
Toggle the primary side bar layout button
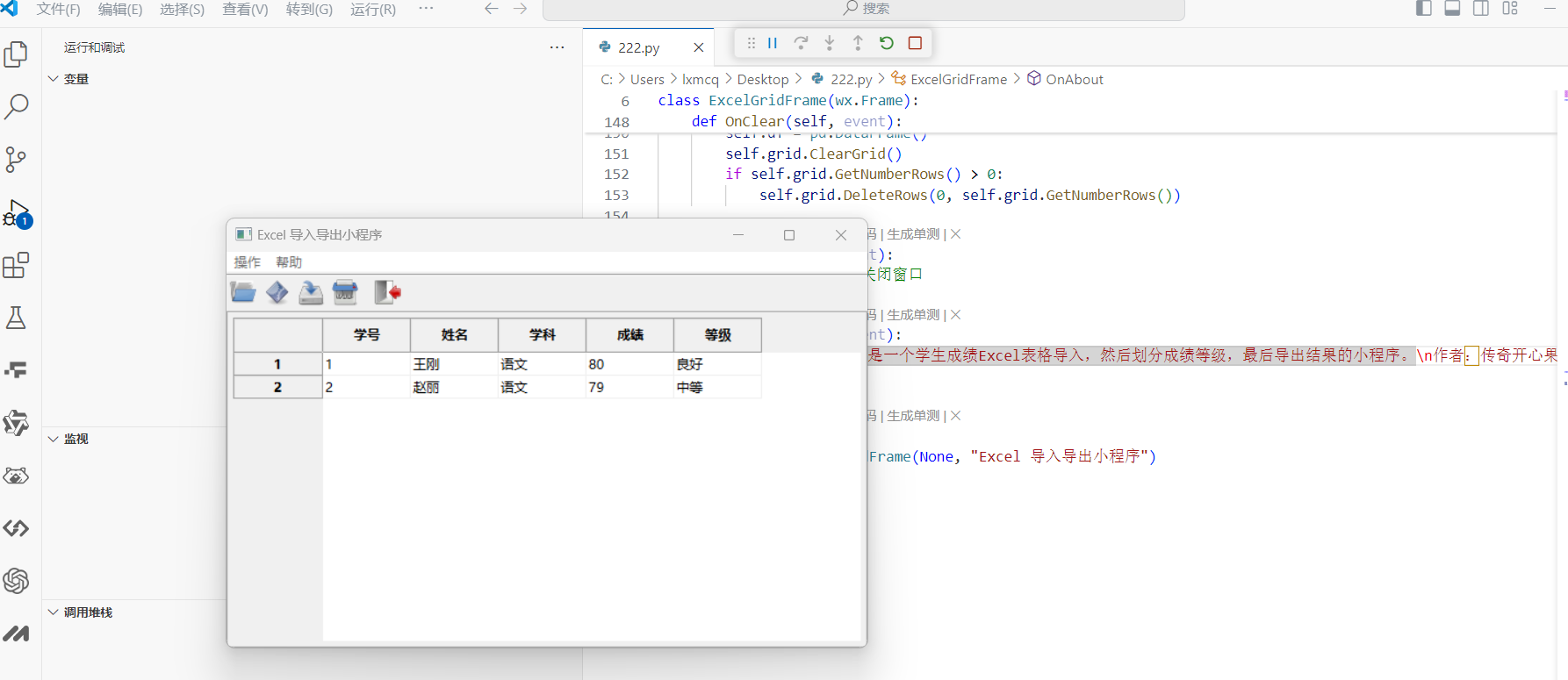click(x=1424, y=9)
